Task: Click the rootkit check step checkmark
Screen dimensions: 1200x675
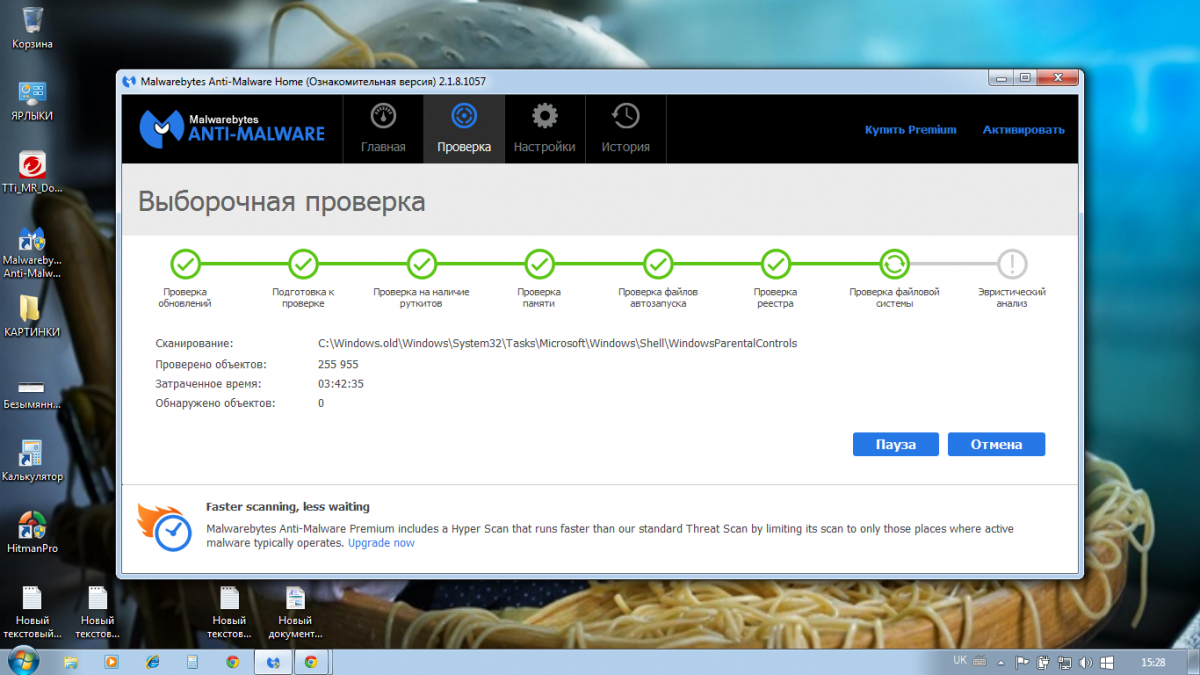Action: click(x=421, y=264)
